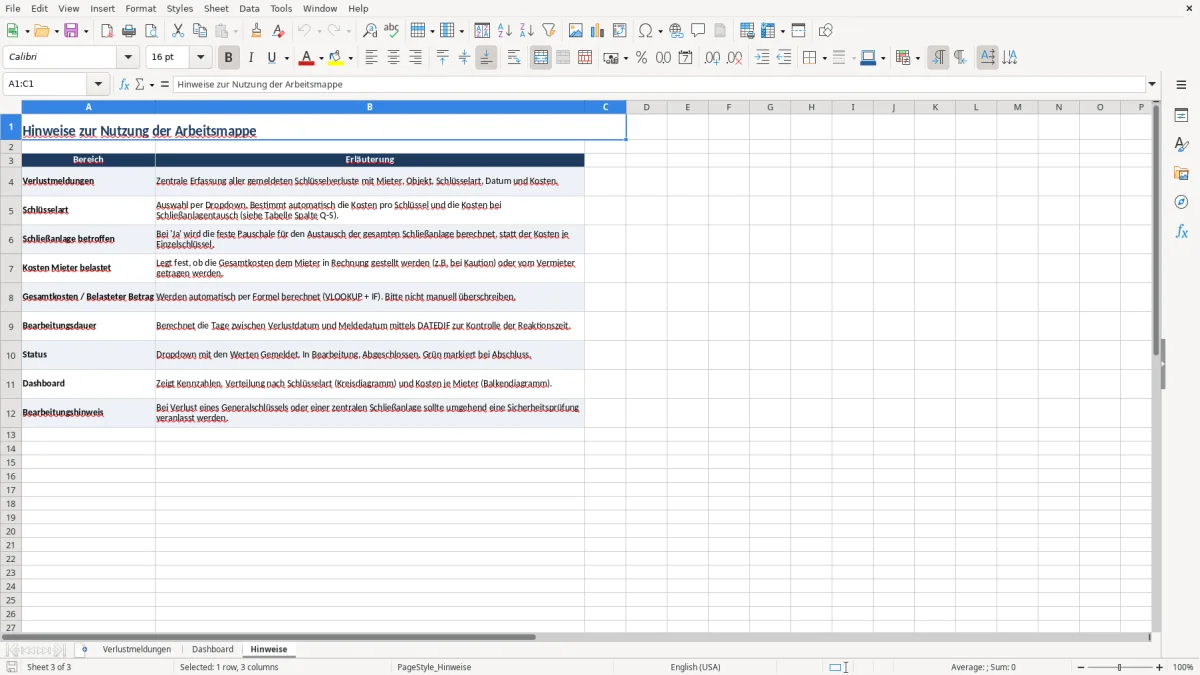Toggle the AutoFilter funnel icon
Viewport: 1200px width, 675px height.
549,31
